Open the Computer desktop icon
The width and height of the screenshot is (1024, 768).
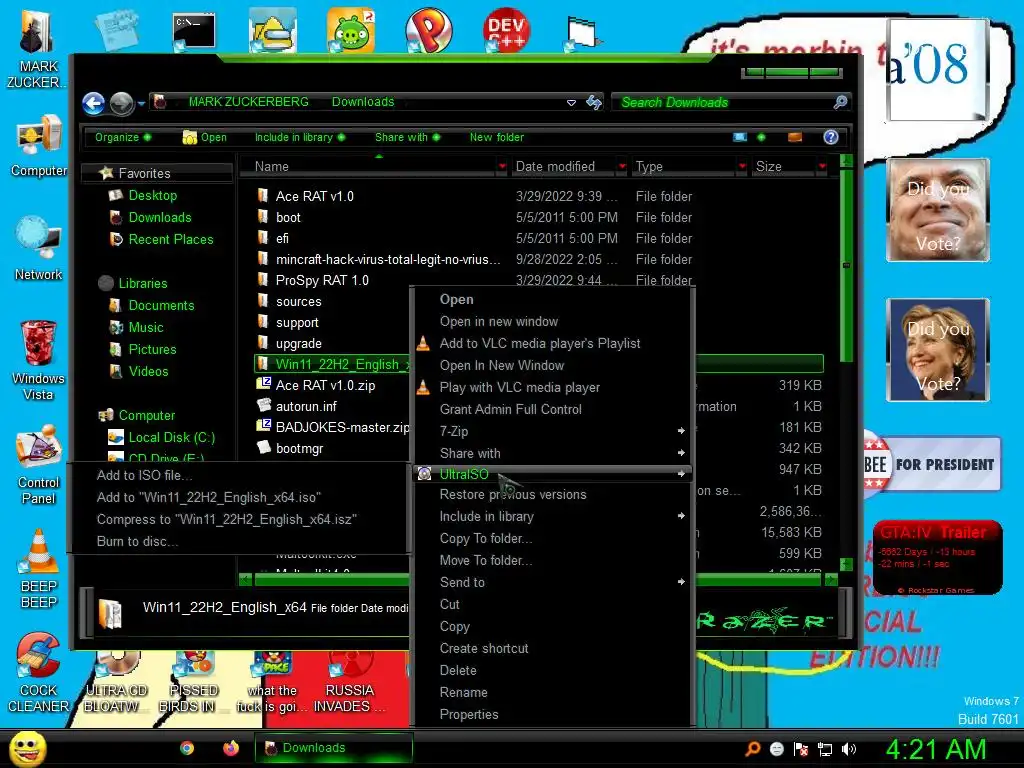pyautogui.click(x=39, y=145)
